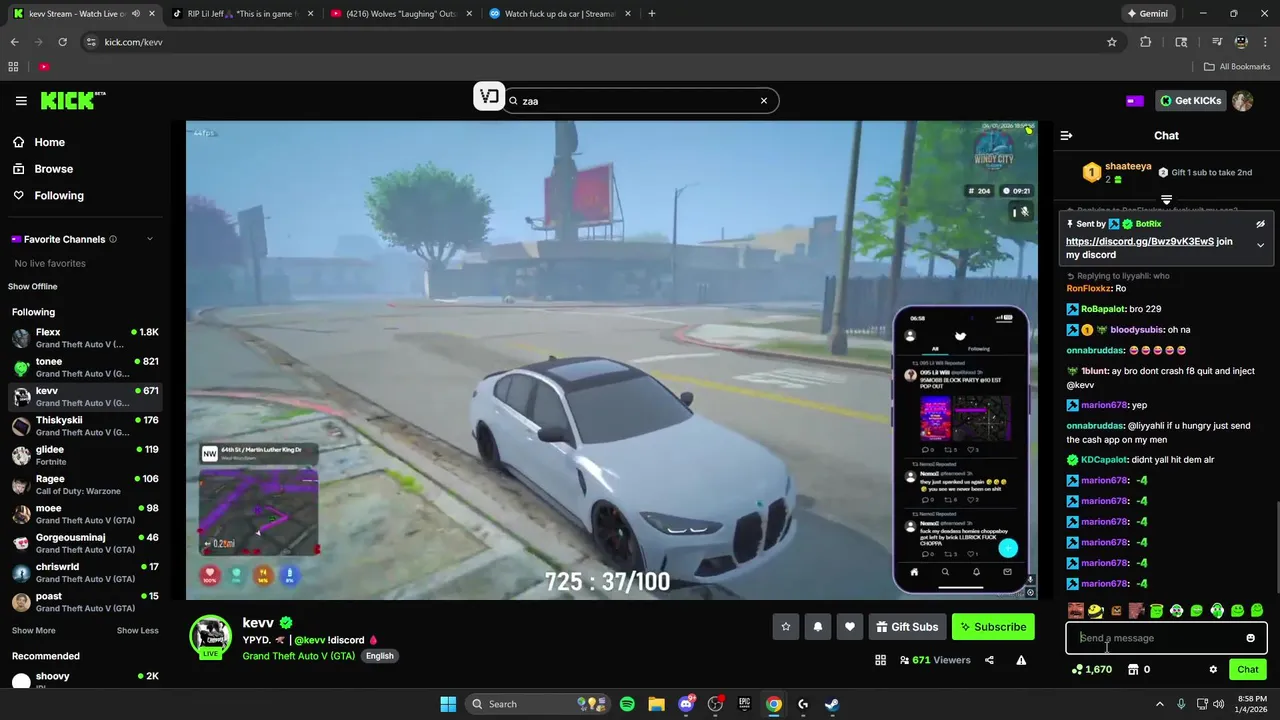1280x720 pixels.
Task: Collapse chat panel with arrow icon
Action: coord(1066,135)
